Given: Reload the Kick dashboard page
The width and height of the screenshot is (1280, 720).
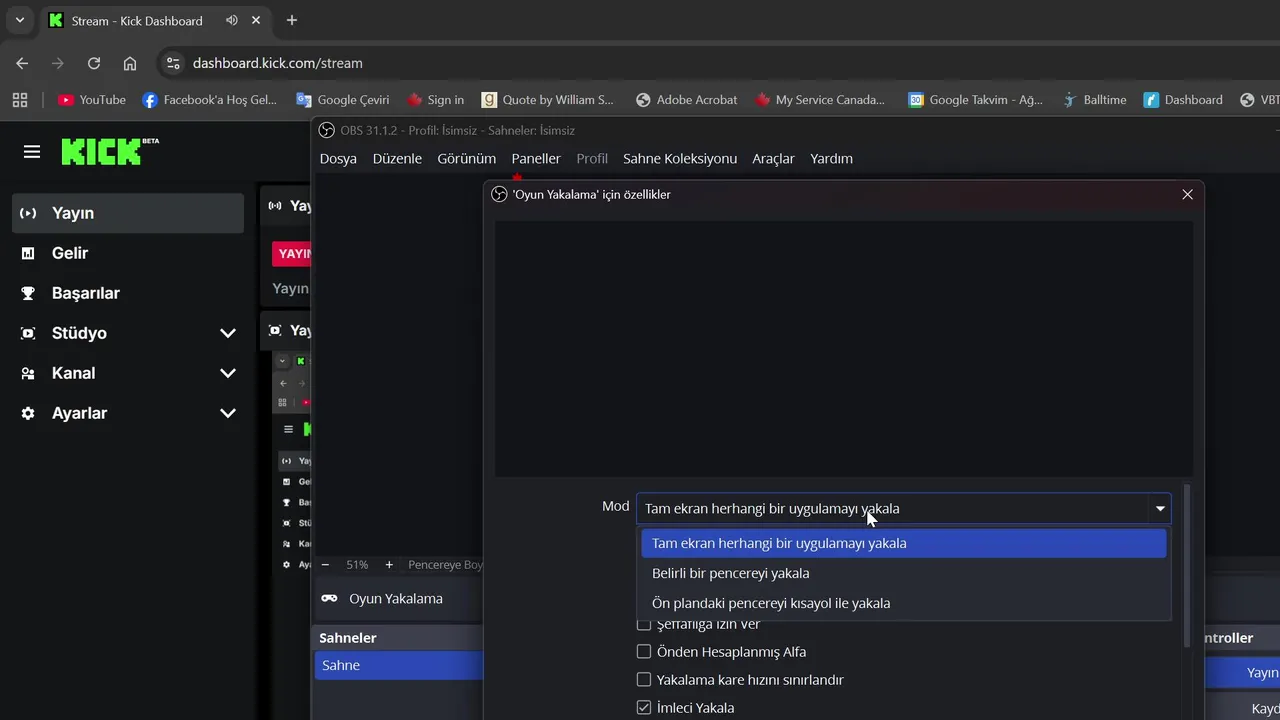Looking at the screenshot, I should 94,63.
